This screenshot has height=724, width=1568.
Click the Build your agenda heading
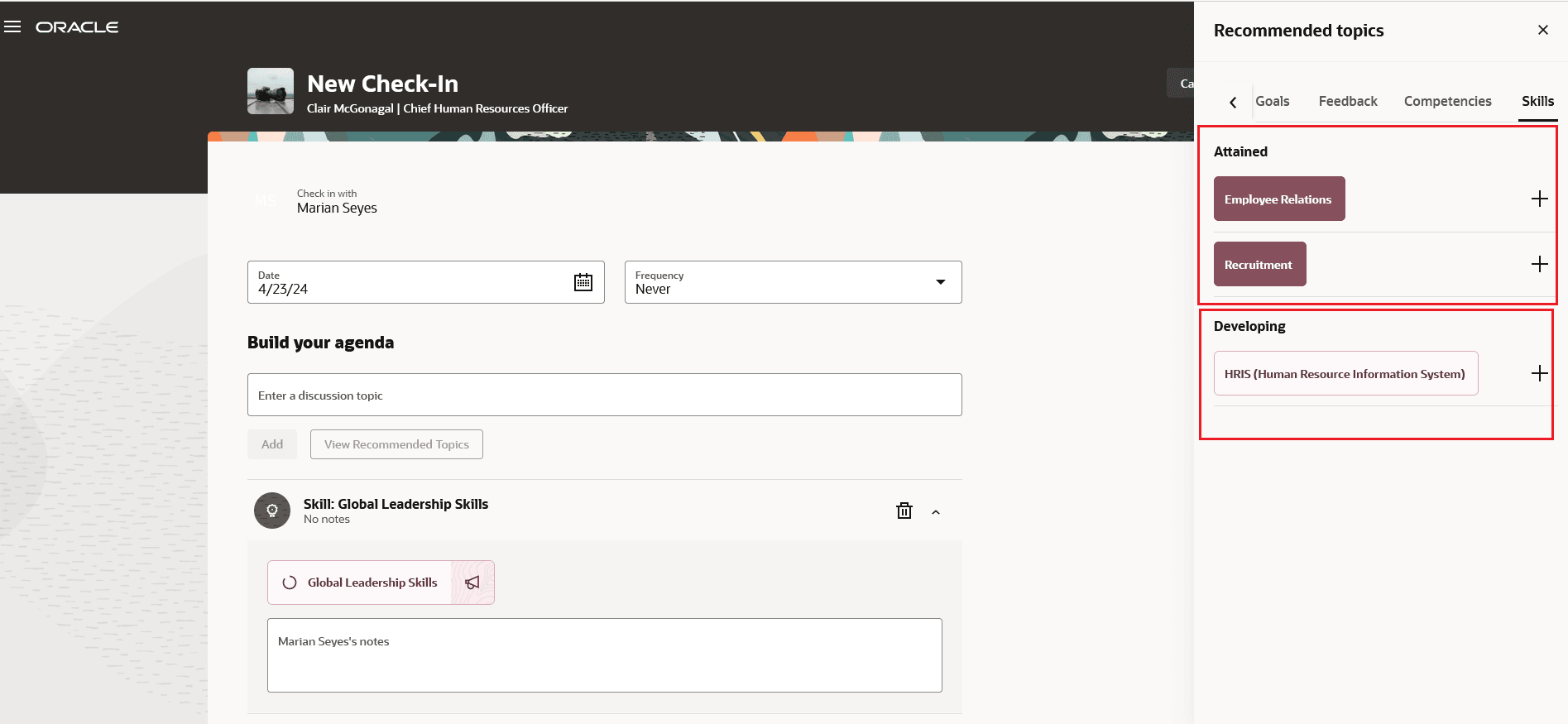[x=320, y=343]
